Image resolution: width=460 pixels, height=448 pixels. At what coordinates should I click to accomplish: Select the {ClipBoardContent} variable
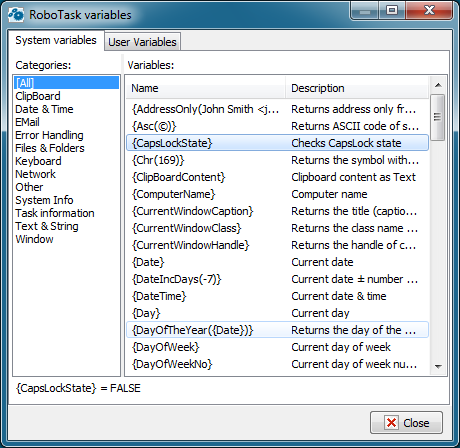point(277,177)
